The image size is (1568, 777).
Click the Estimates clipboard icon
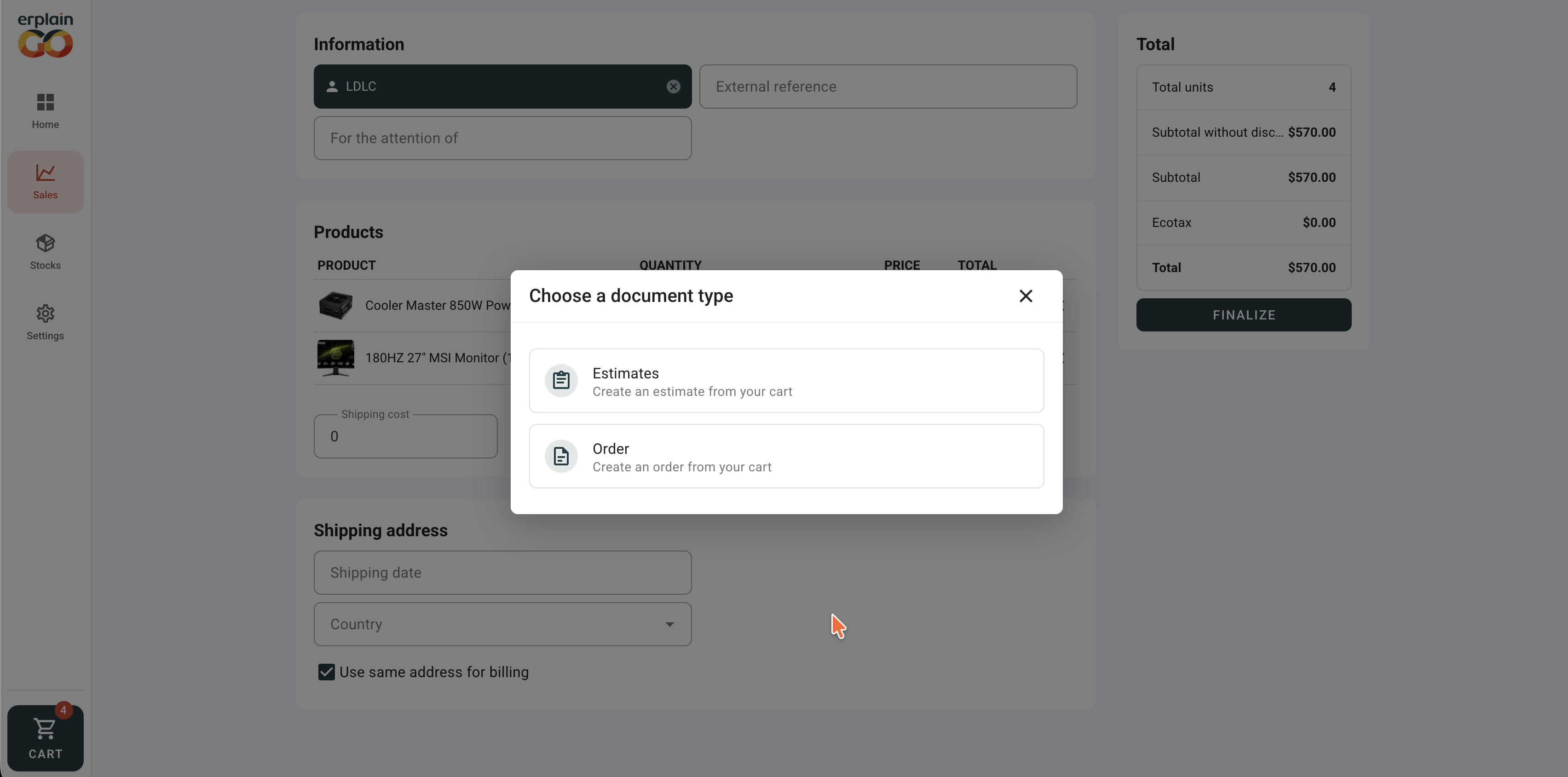tap(560, 381)
